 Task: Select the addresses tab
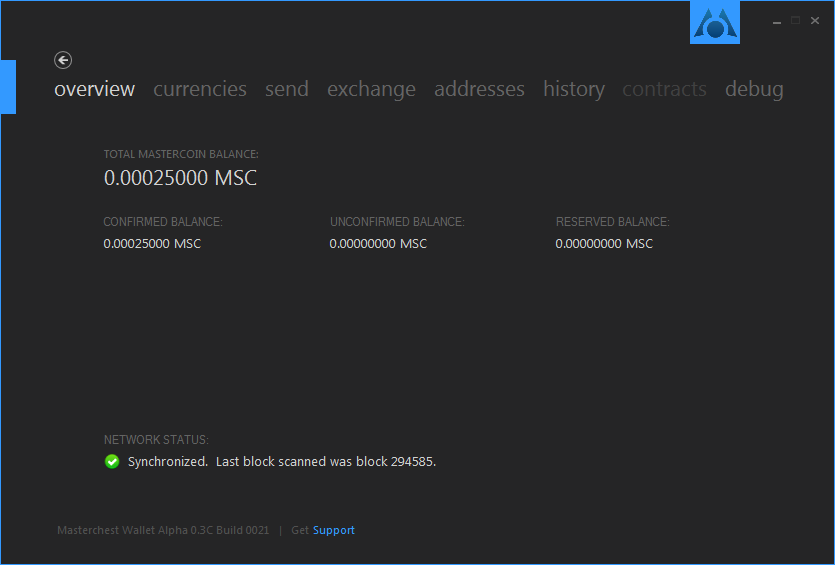click(x=479, y=89)
